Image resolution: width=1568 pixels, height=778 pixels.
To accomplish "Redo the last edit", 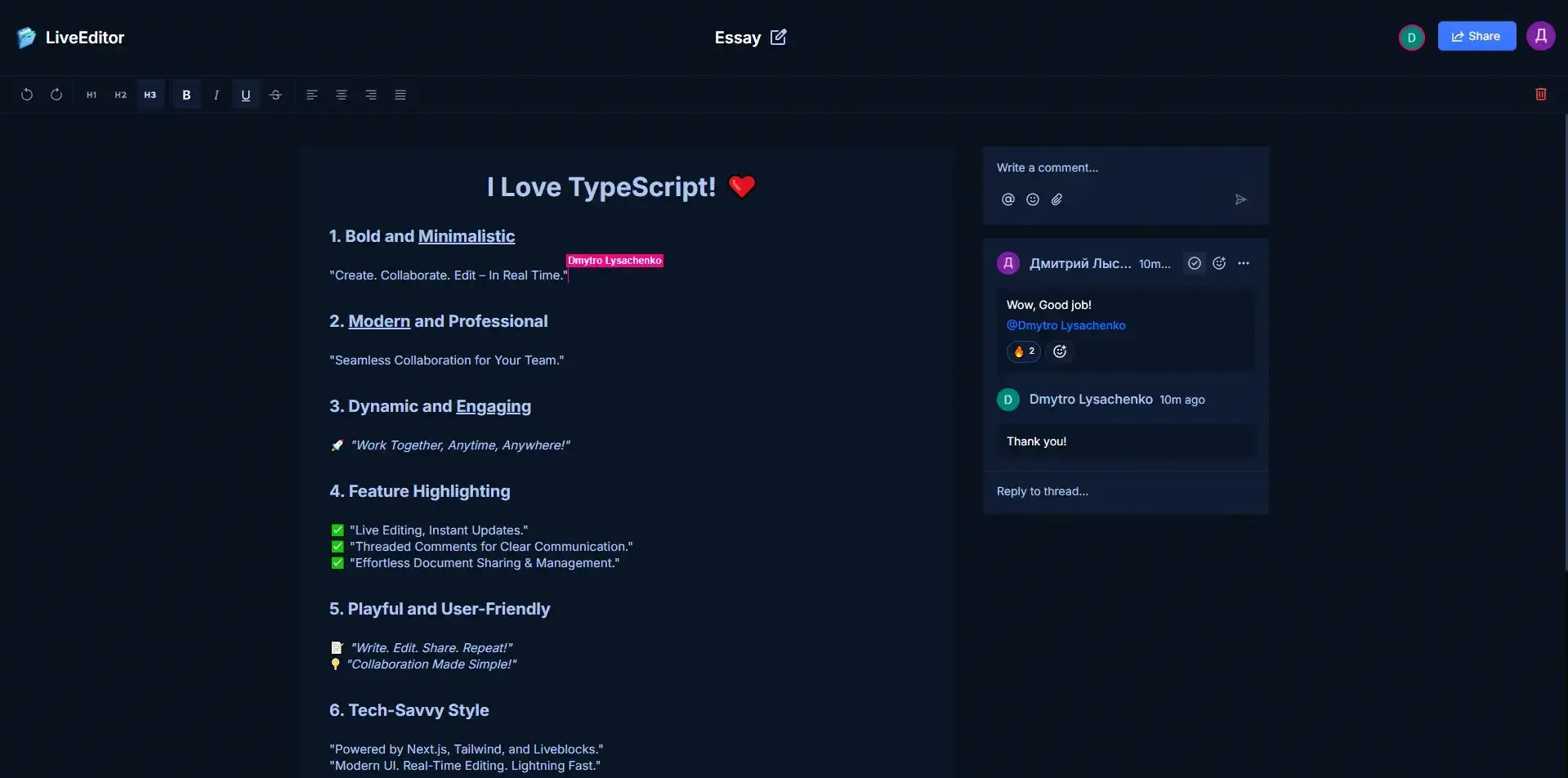I will click(56, 94).
